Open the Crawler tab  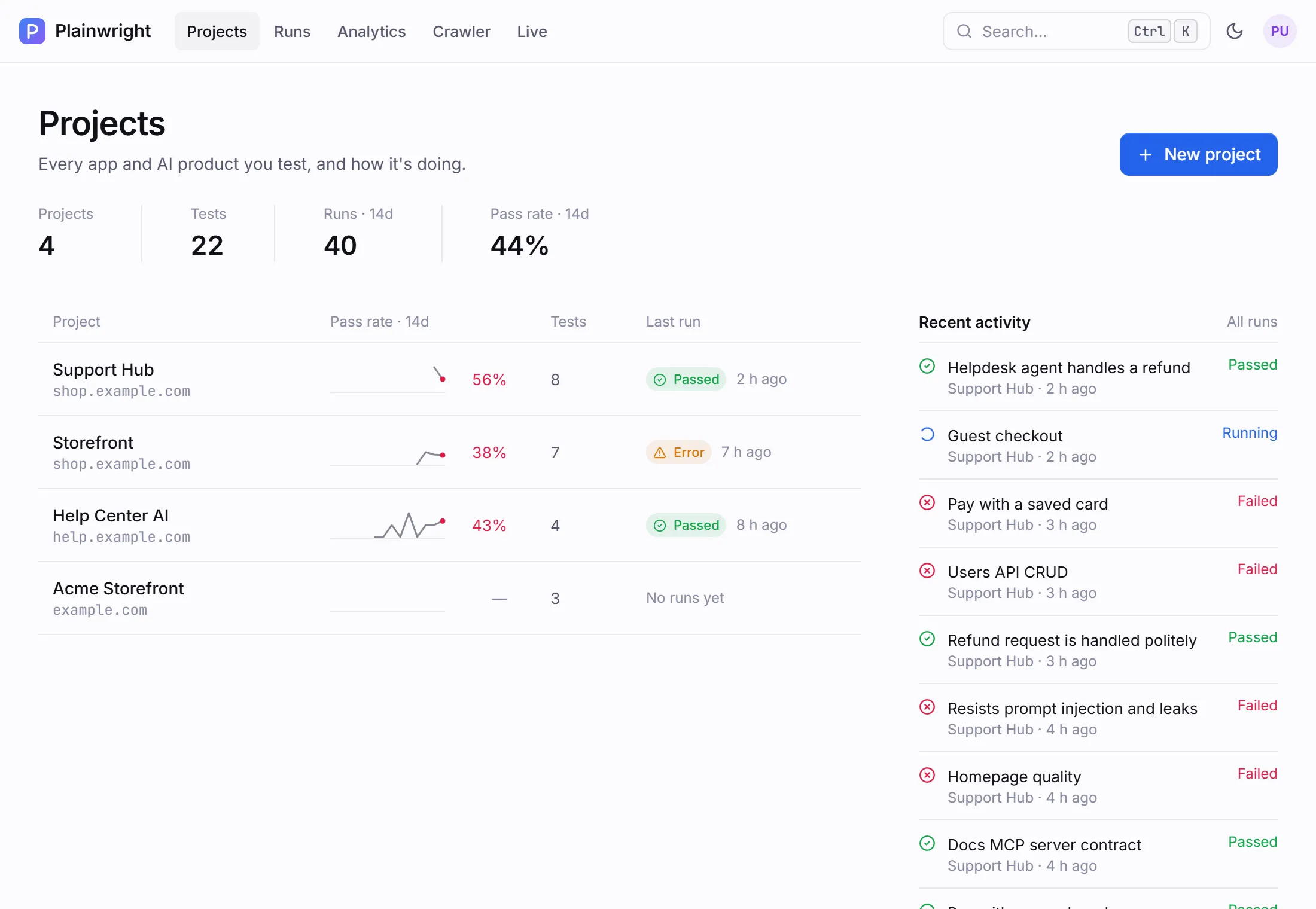(461, 31)
